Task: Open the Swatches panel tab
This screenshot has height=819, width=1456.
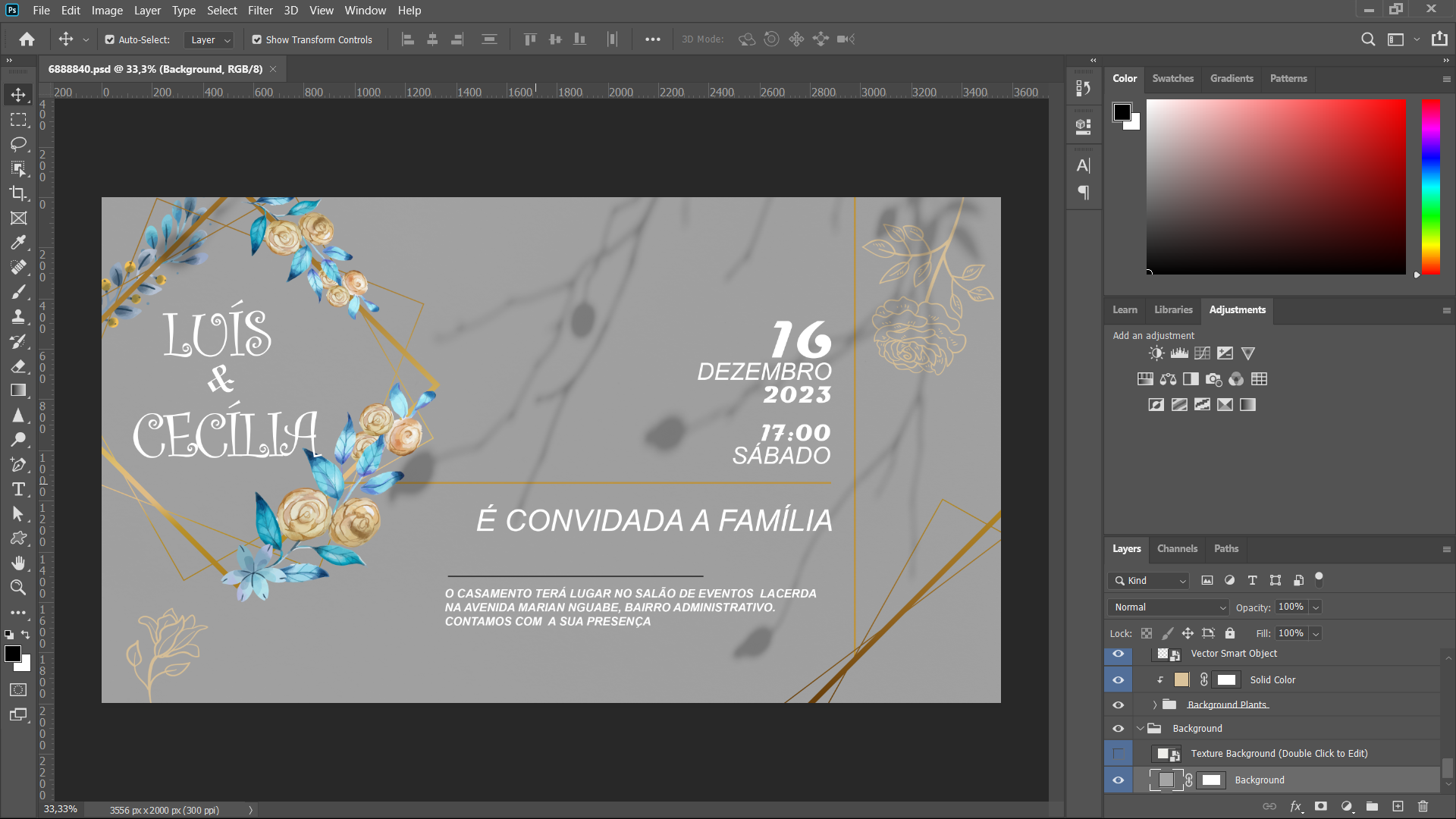Action: click(1172, 78)
